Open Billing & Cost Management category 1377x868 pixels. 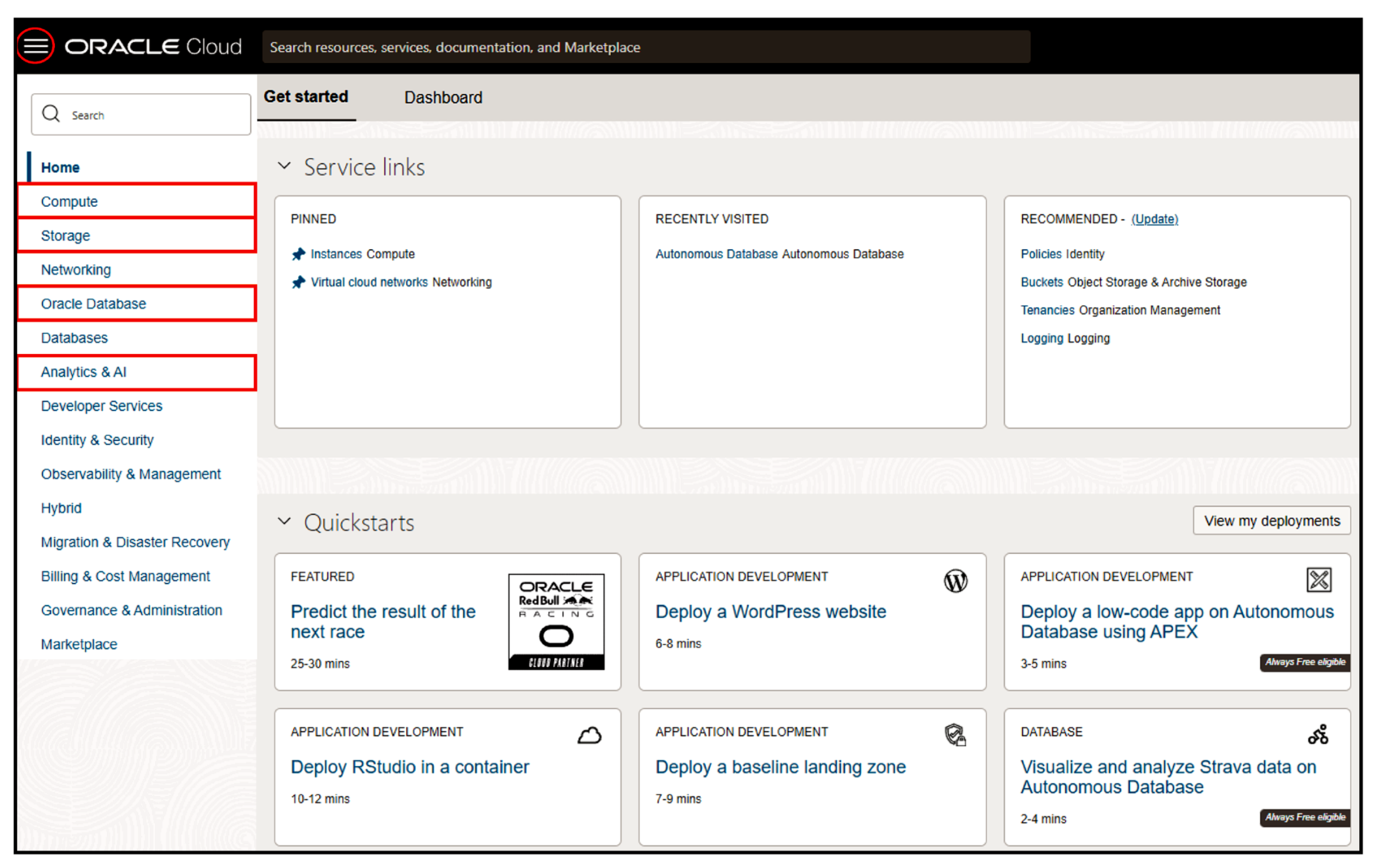click(125, 576)
